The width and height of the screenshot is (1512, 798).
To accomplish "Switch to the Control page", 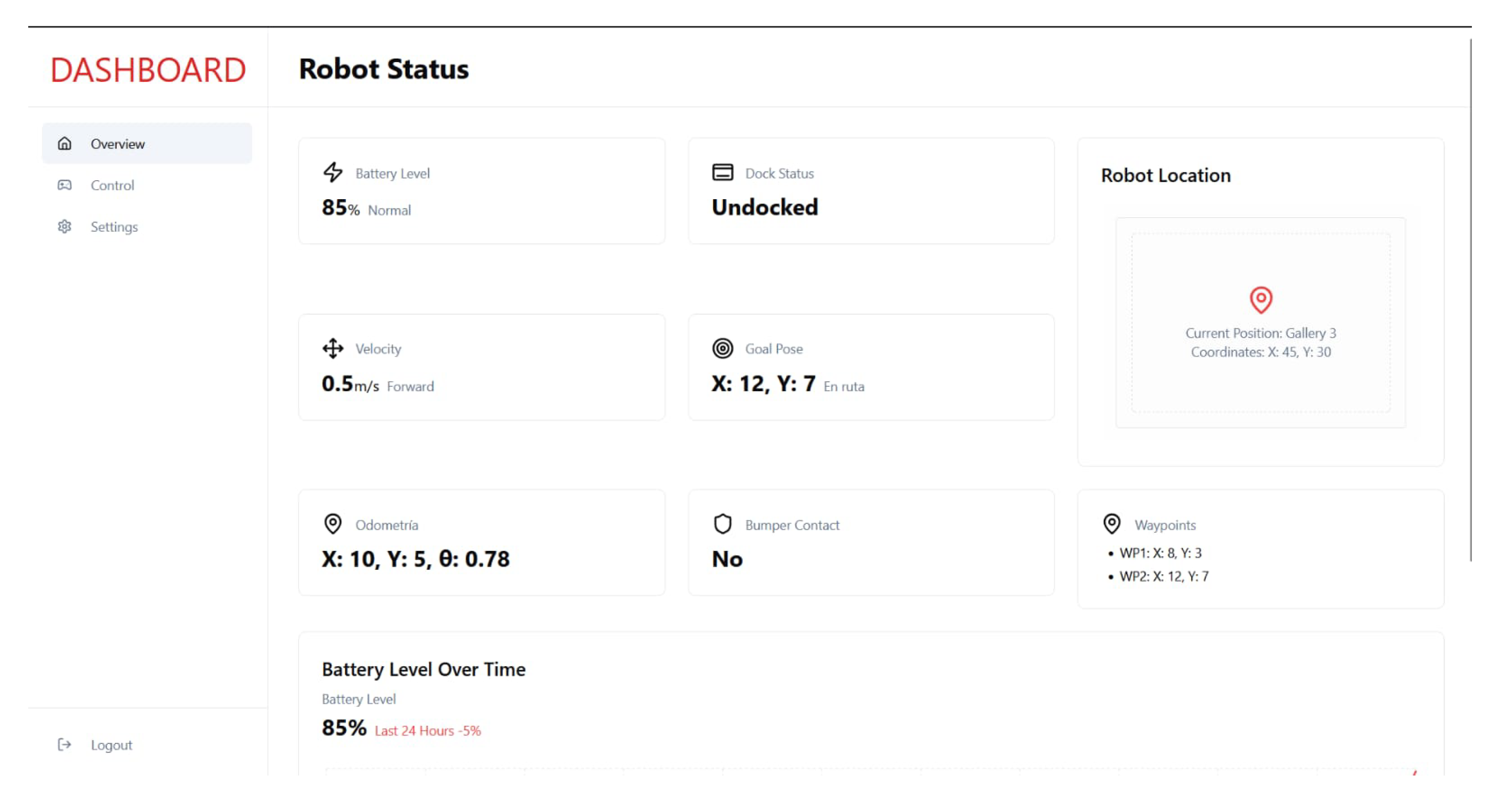I will click(112, 186).
